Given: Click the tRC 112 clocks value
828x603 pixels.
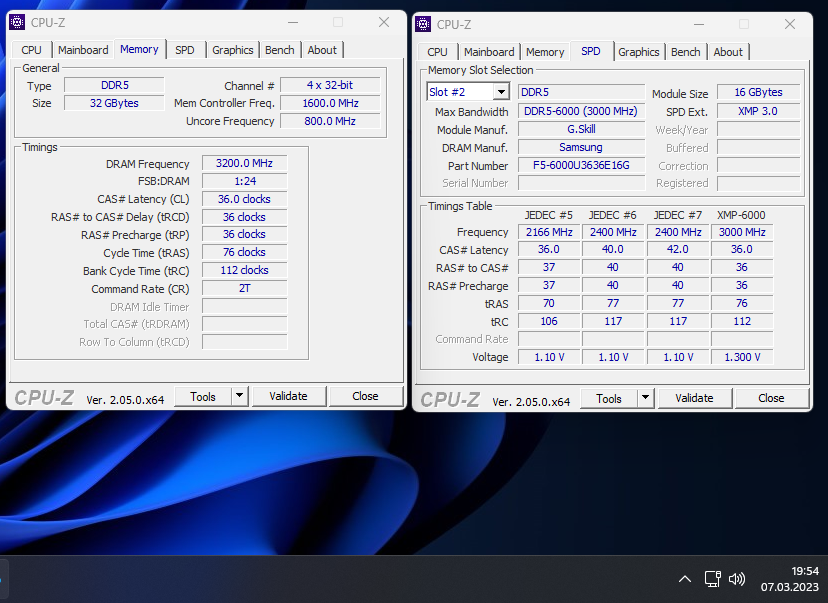Looking at the screenshot, I should tap(244, 270).
